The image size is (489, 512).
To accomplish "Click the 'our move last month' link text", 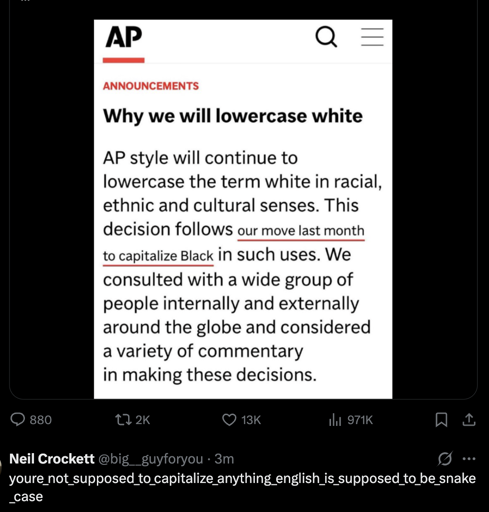I will pyautogui.click(x=301, y=231).
